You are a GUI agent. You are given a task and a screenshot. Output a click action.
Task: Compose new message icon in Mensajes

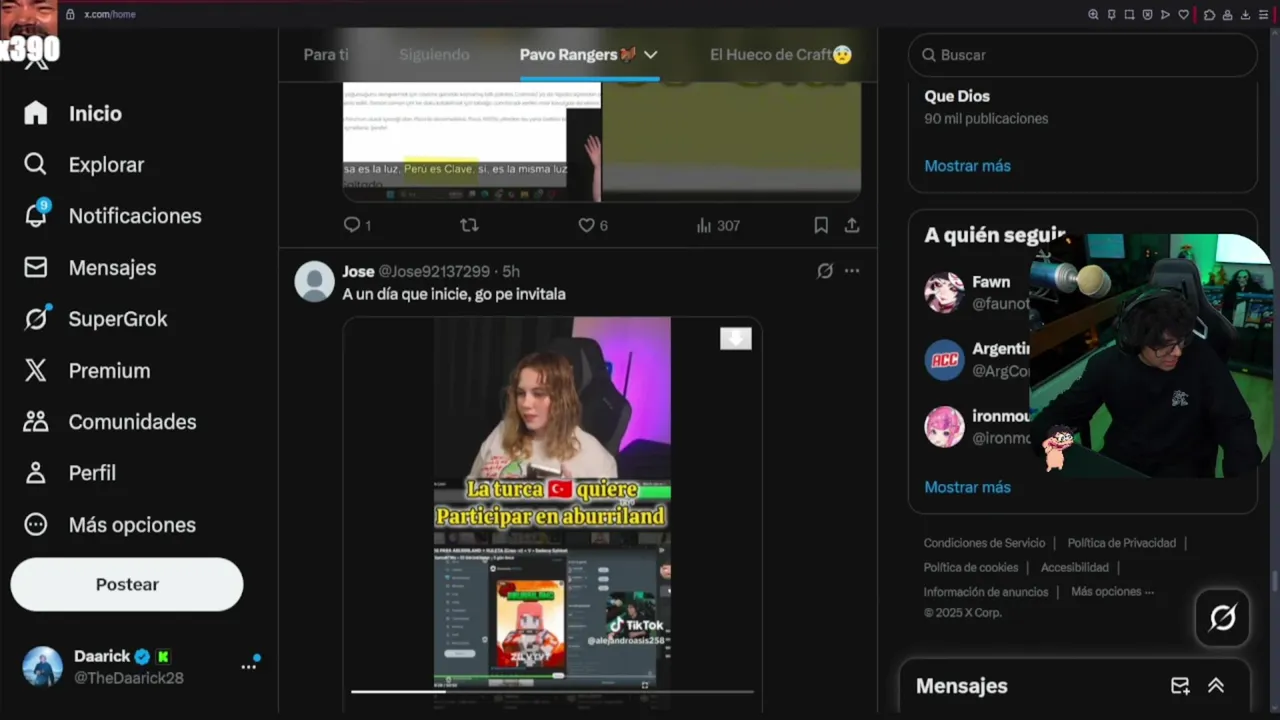pos(1180,686)
